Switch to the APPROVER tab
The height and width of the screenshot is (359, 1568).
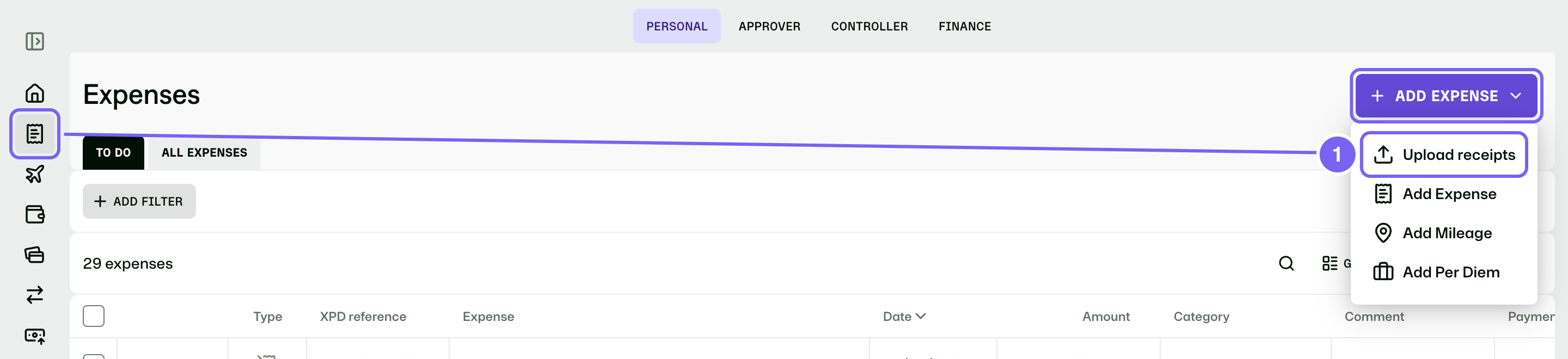769,26
